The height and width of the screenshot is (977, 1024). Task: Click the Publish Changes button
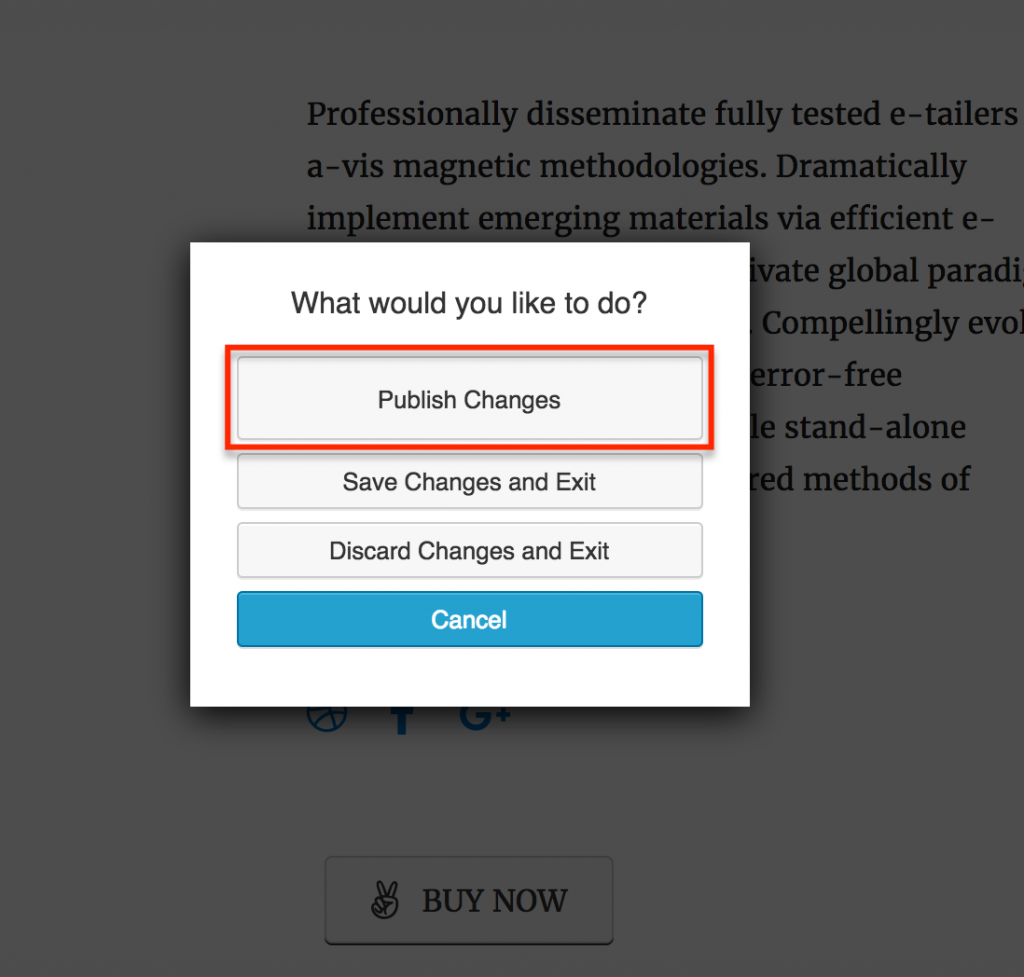pos(470,398)
